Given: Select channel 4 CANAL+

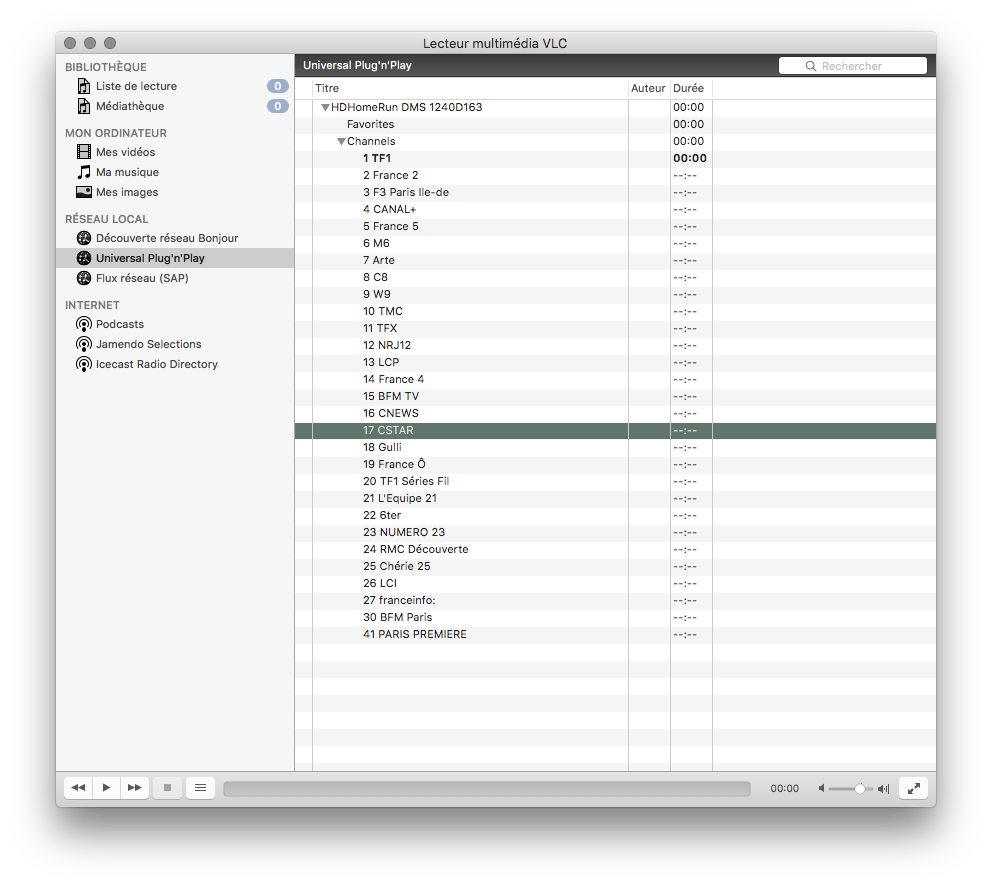Looking at the screenshot, I should pos(615,209).
